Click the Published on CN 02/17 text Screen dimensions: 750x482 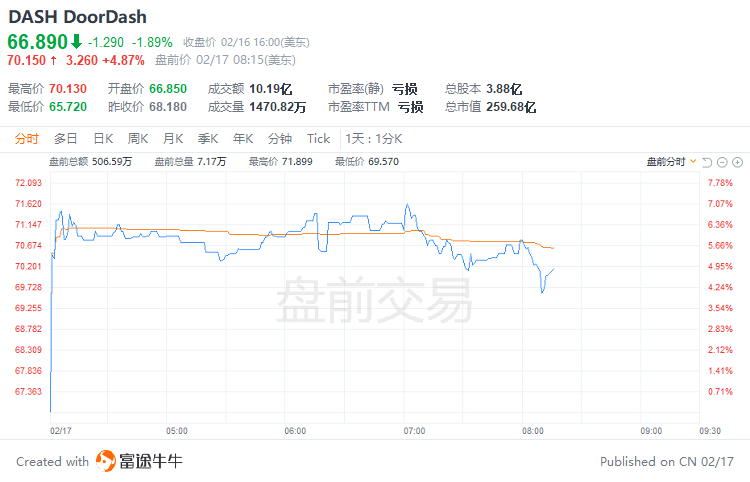667,461
